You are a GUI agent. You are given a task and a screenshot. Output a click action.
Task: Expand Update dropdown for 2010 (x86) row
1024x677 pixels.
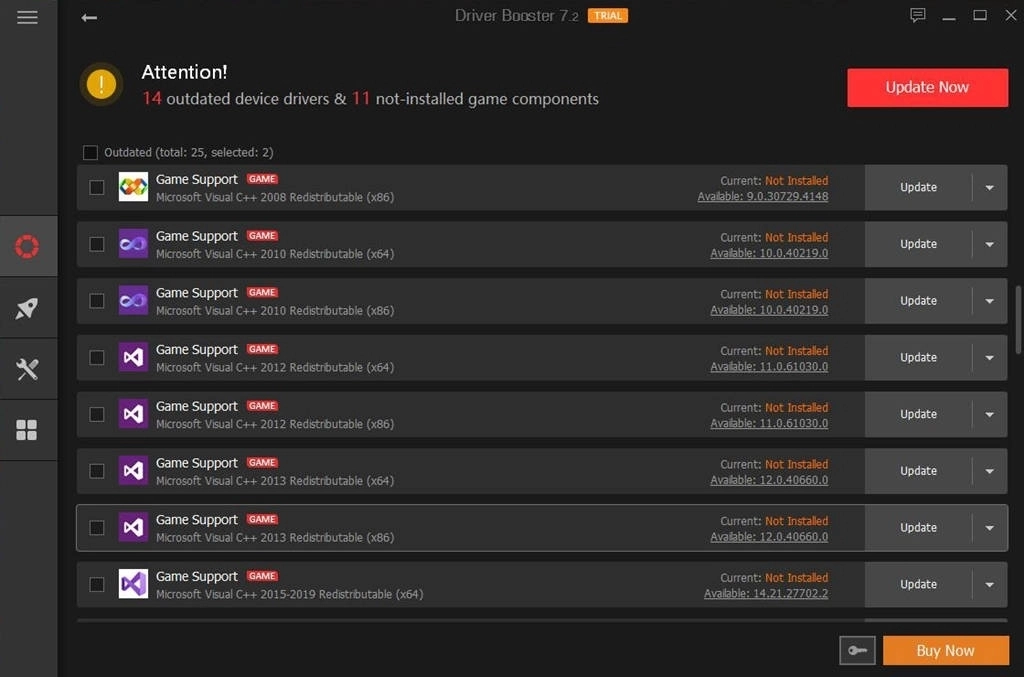pos(989,301)
